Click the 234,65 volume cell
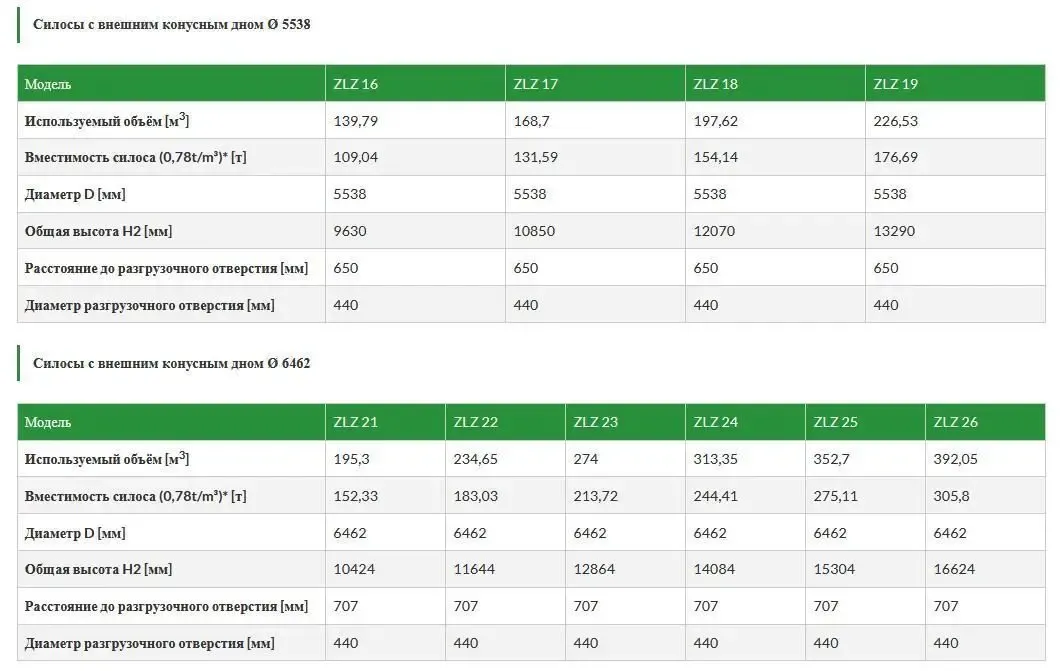The height and width of the screenshot is (671, 1061). [x=476, y=459]
